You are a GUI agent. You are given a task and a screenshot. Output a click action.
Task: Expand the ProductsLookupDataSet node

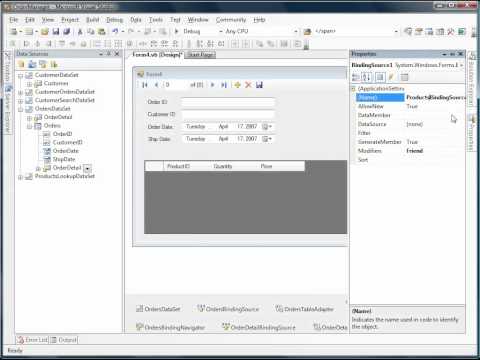click(x=21, y=177)
